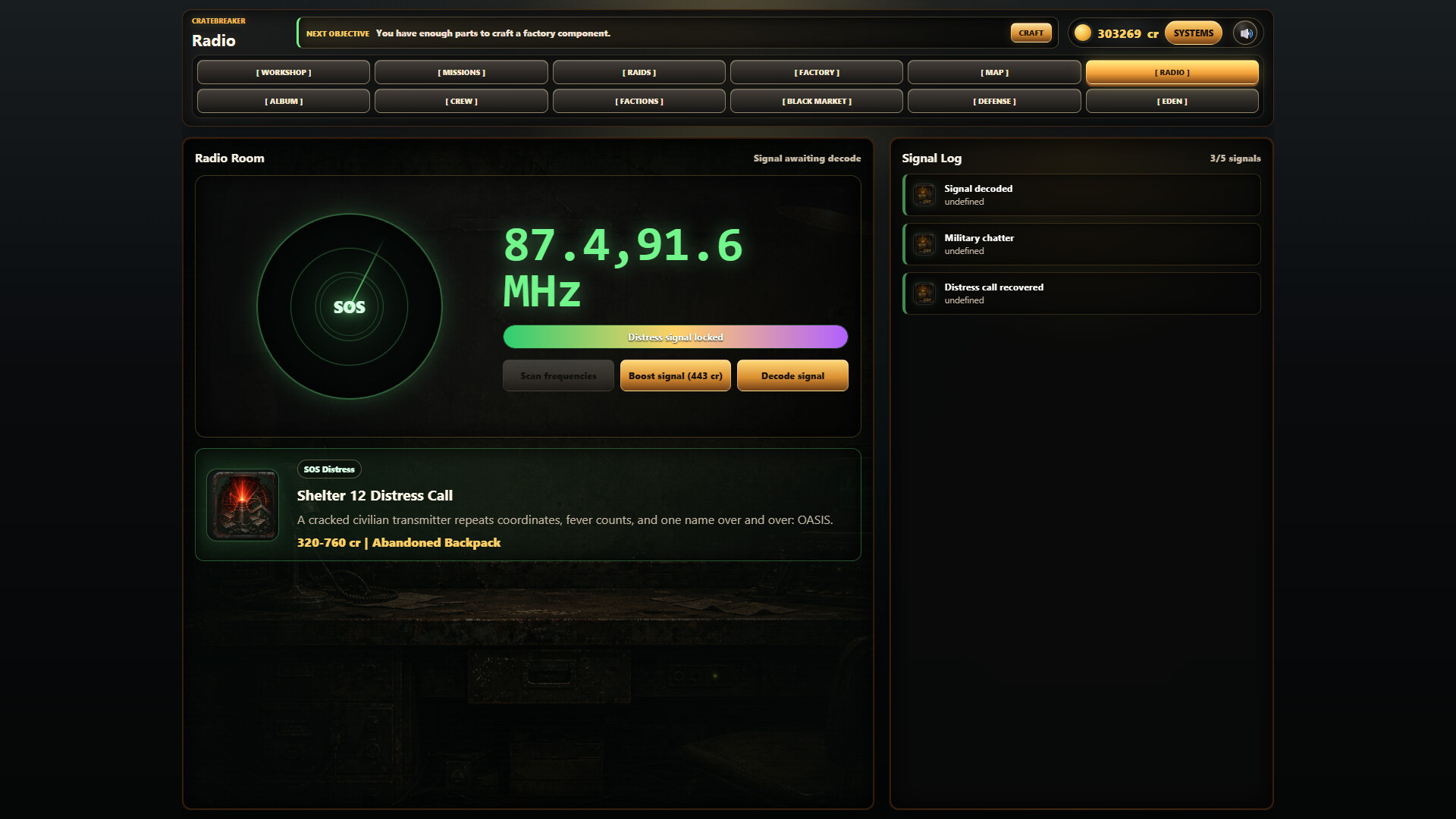Open the Systems menu button

1194,33
